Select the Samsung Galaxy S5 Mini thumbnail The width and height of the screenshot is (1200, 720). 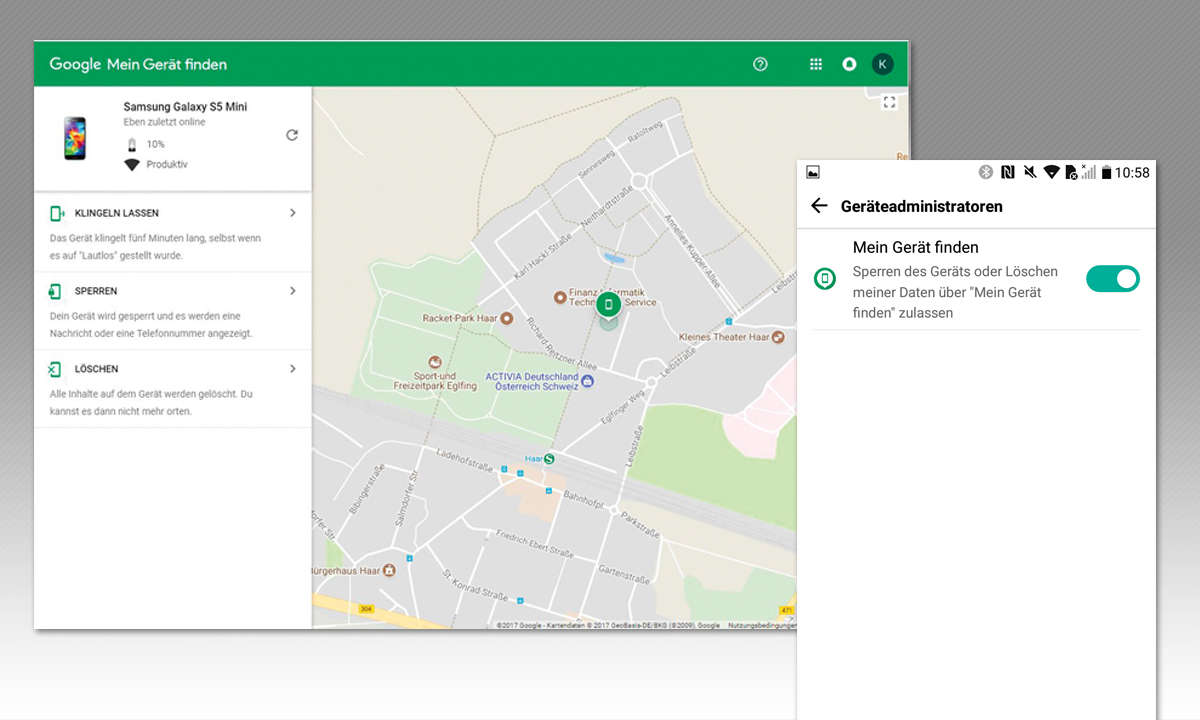[x=75, y=138]
